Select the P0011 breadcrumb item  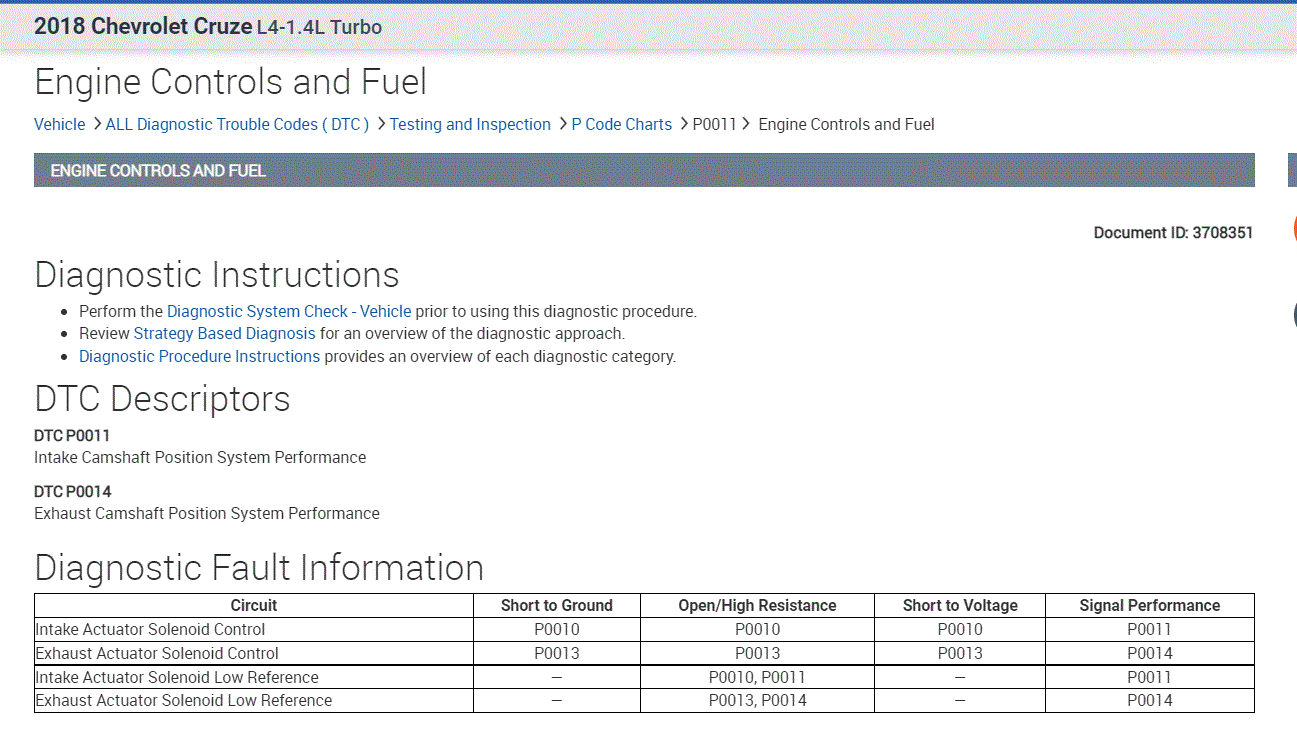pyautogui.click(x=714, y=124)
